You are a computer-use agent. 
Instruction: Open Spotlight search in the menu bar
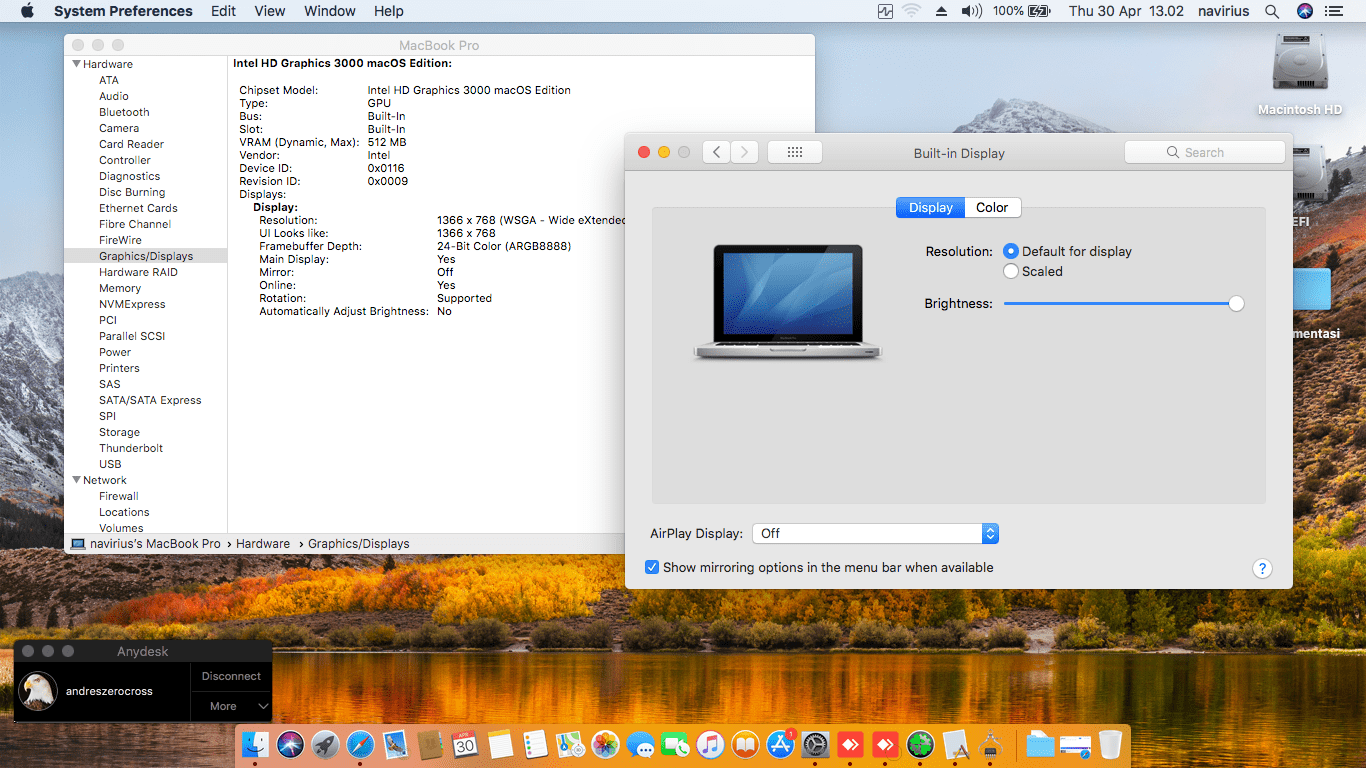(1271, 11)
